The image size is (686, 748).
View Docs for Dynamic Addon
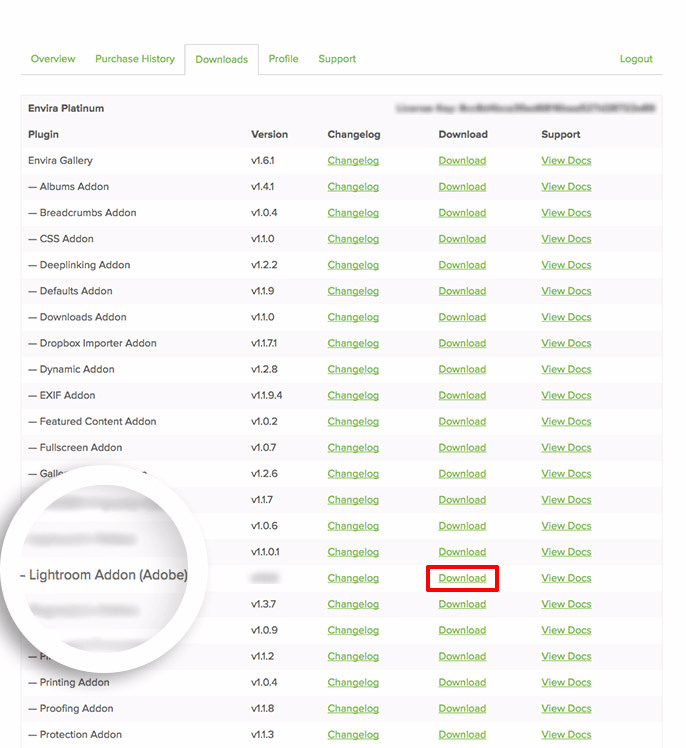(x=566, y=370)
